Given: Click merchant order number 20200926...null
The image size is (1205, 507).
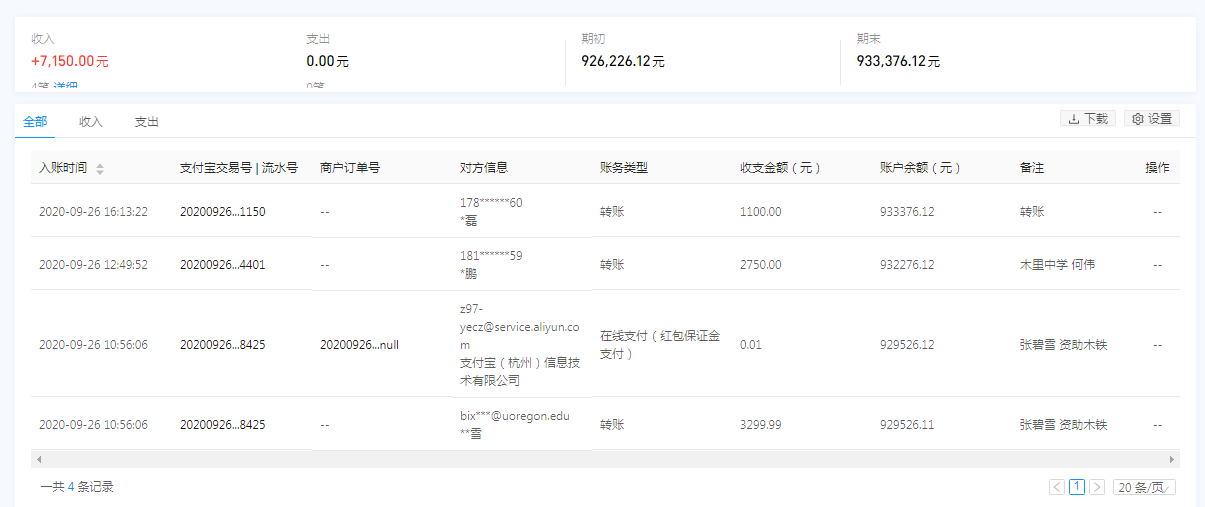Looking at the screenshot, I should pos(359,344).
